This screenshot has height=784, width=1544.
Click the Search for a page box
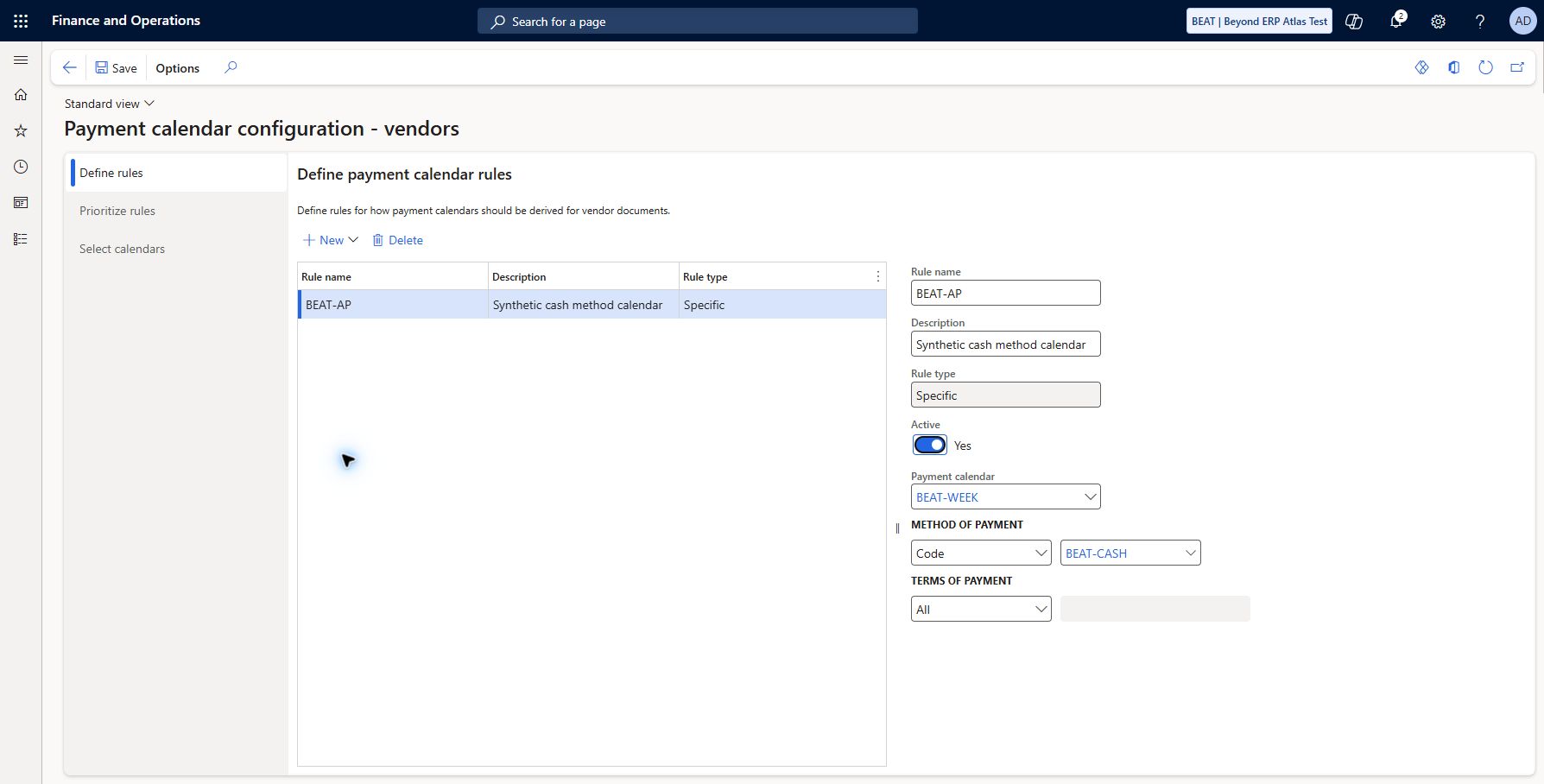(698, 22)
